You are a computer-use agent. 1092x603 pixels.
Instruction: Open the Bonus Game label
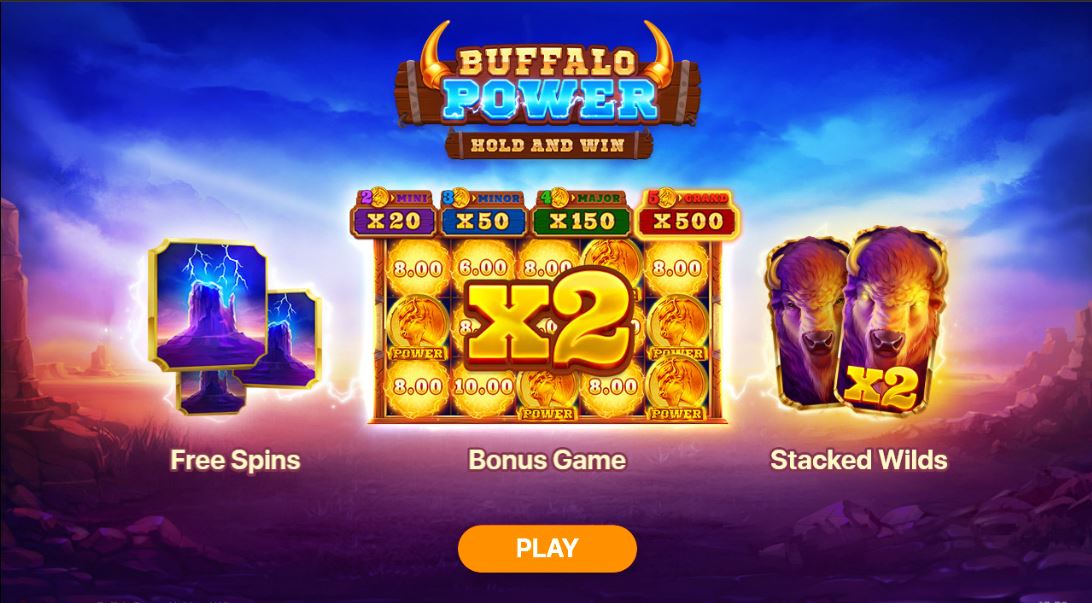547,460
